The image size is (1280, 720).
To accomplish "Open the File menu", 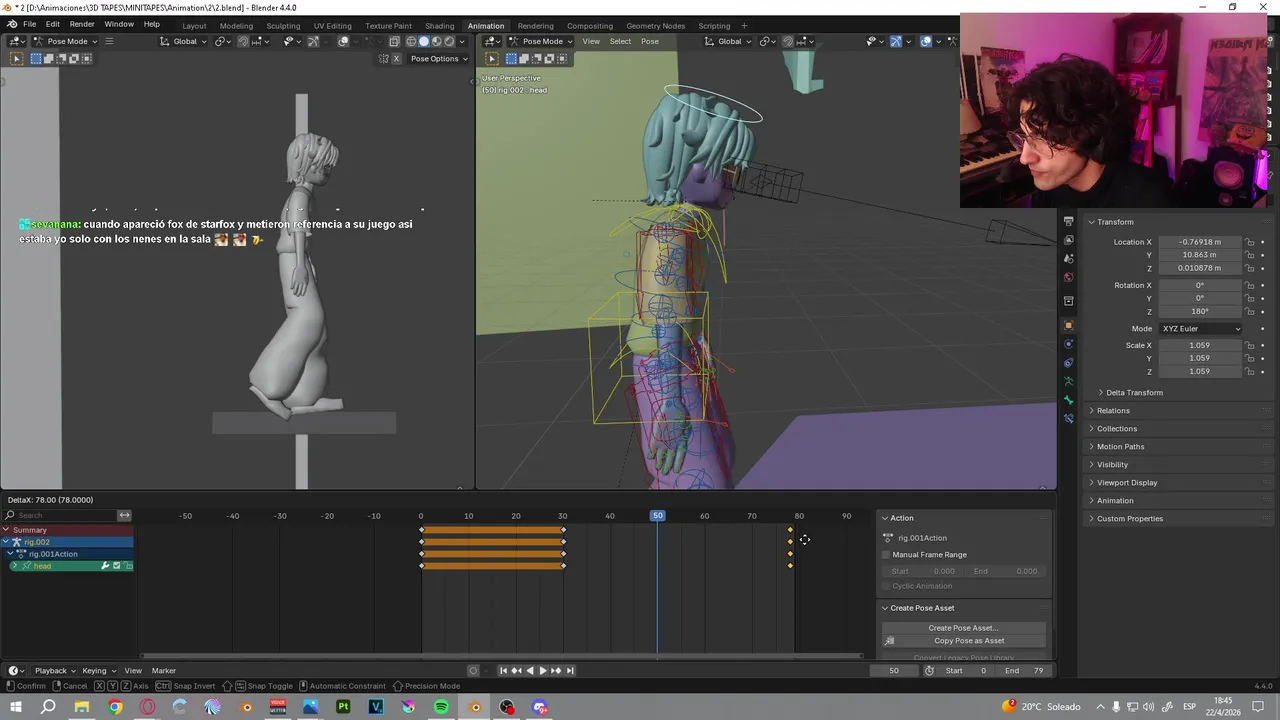I will [x=30, y=24].
